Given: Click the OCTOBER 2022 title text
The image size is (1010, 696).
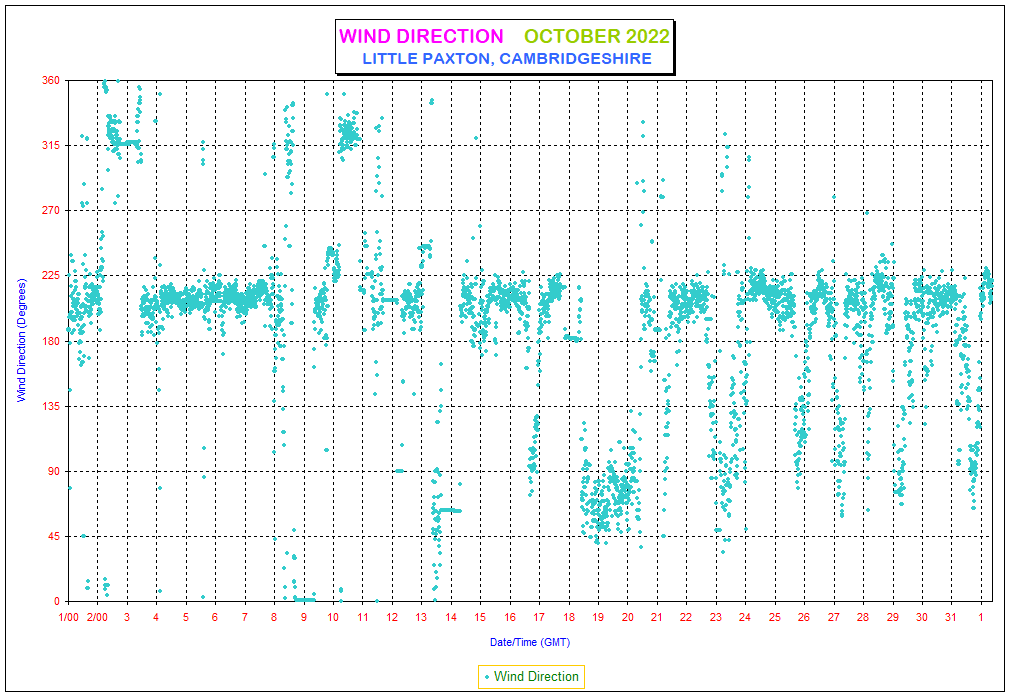Looking at the screenshot, I should pyautogui.click(x=596, y=36).
